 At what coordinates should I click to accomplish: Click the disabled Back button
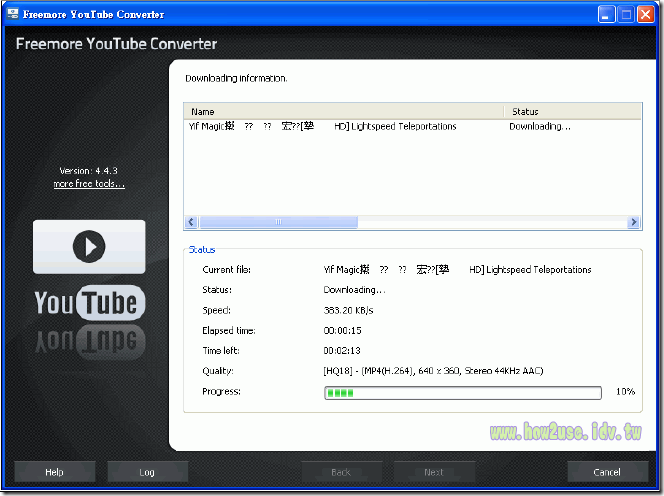tap(341, 472)
